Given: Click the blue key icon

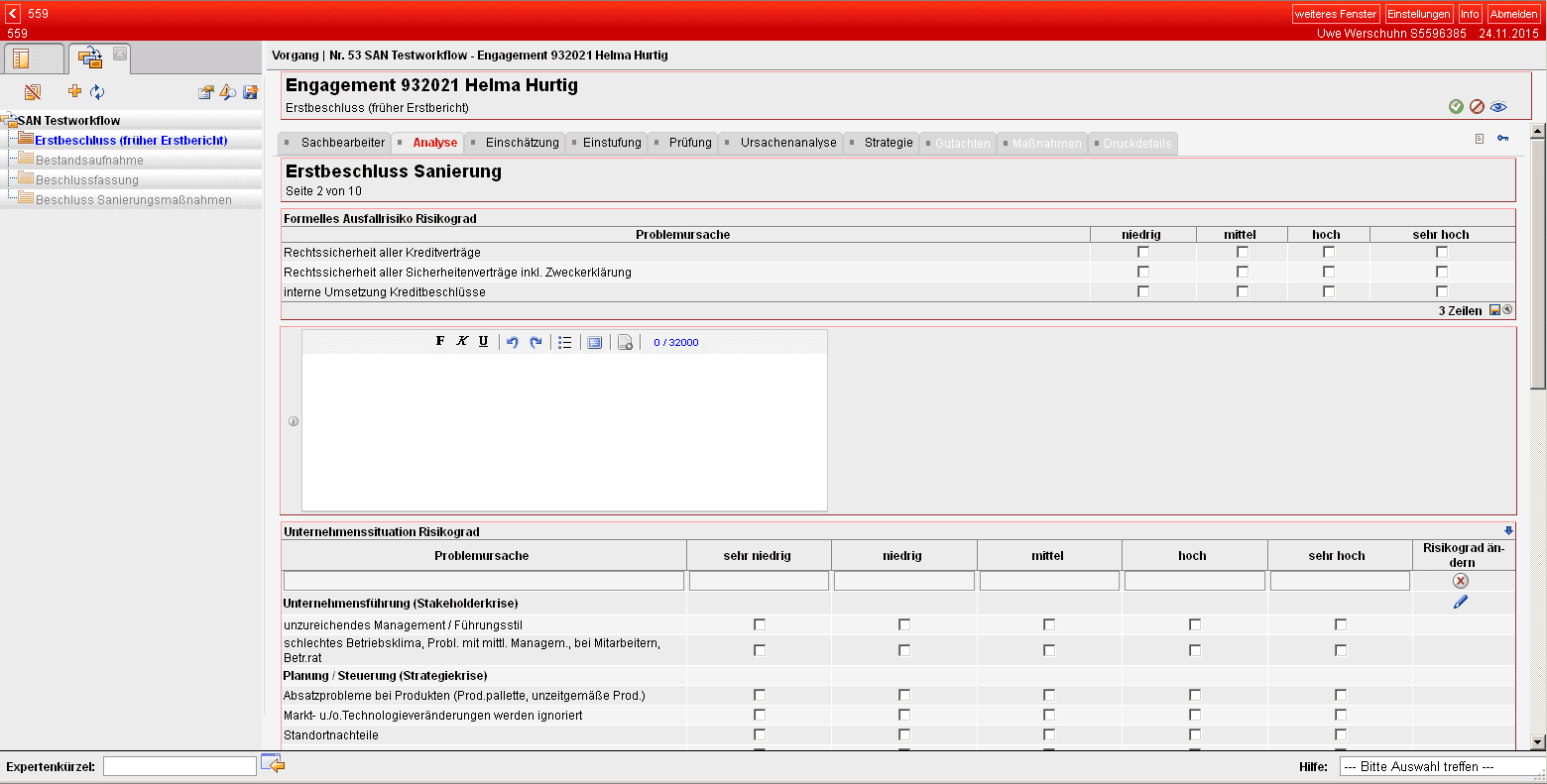Looking at the screenshot, I should click(x=1503, y=139).
